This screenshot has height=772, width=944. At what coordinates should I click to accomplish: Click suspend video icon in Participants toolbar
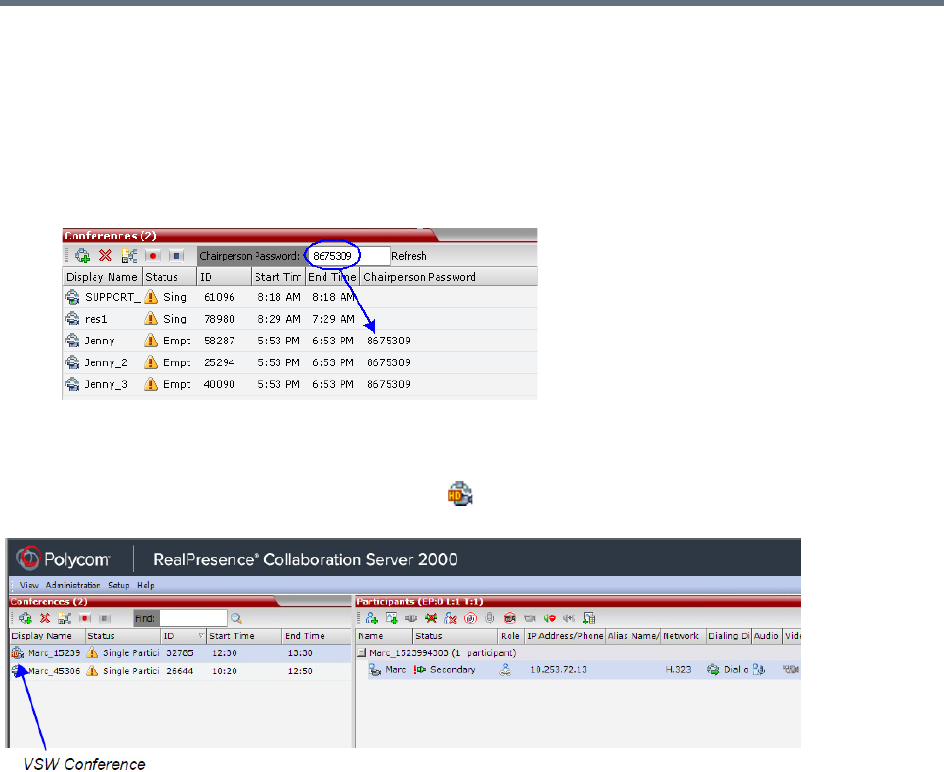tap(510, 618)
